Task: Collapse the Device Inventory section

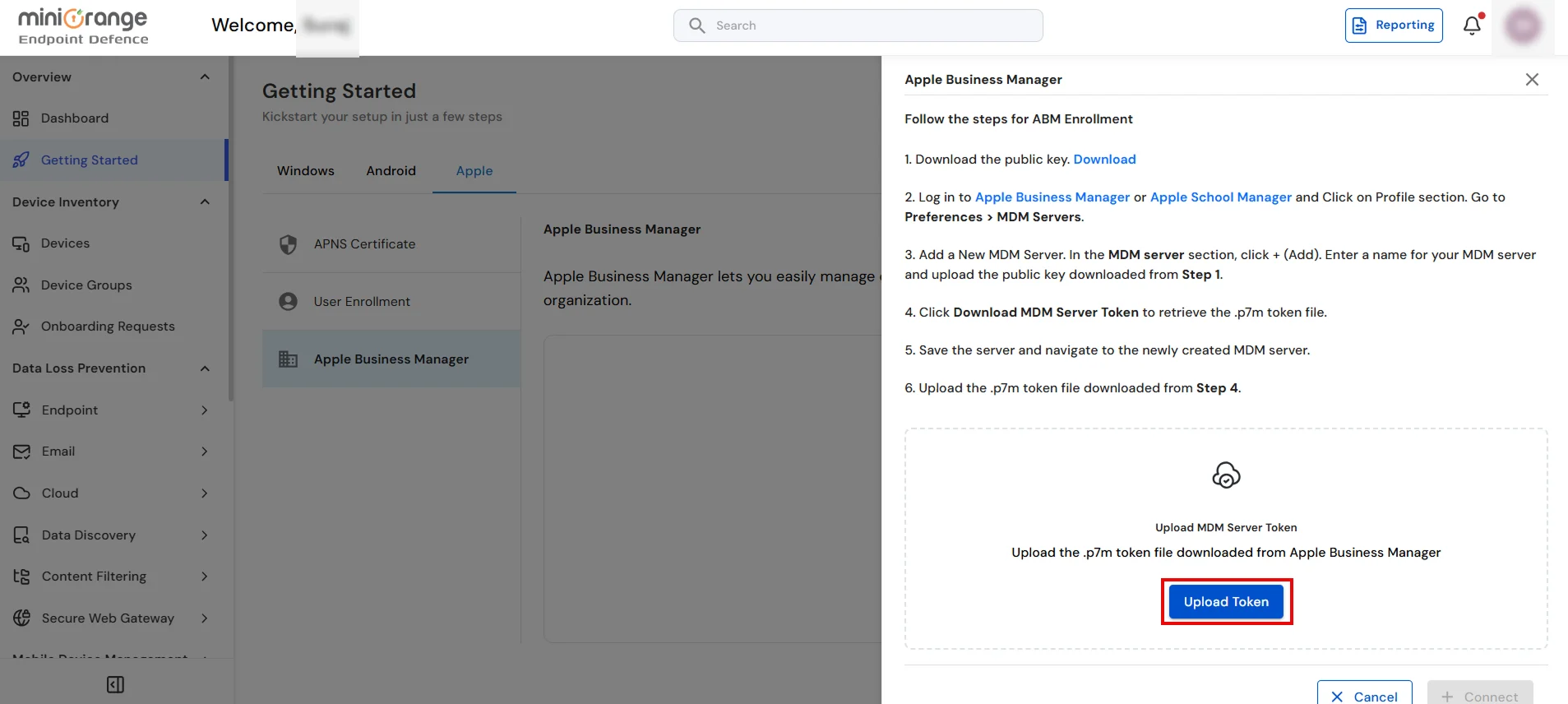Action: [x=205, y=202]
